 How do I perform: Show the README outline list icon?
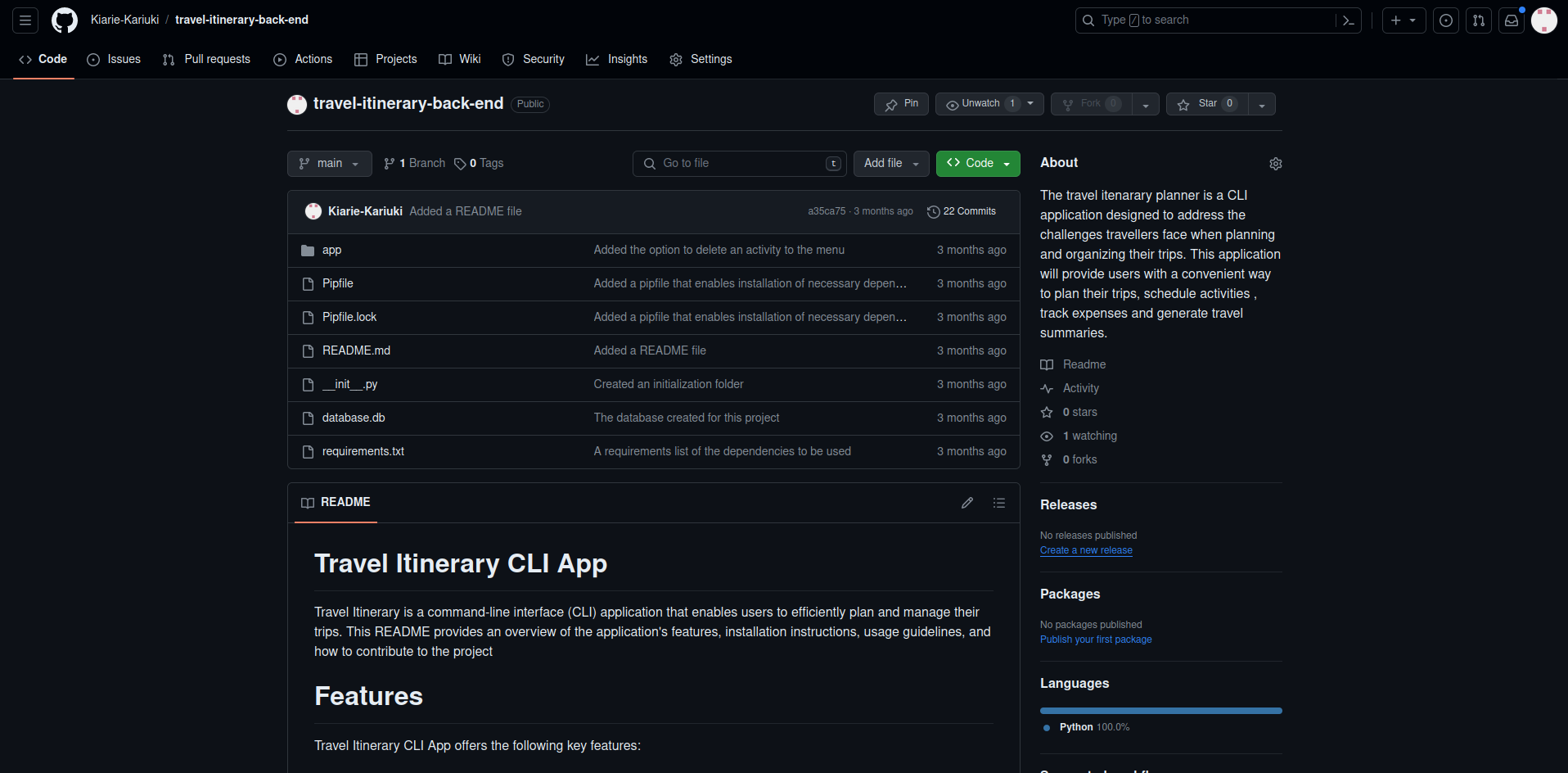(999, 503)
